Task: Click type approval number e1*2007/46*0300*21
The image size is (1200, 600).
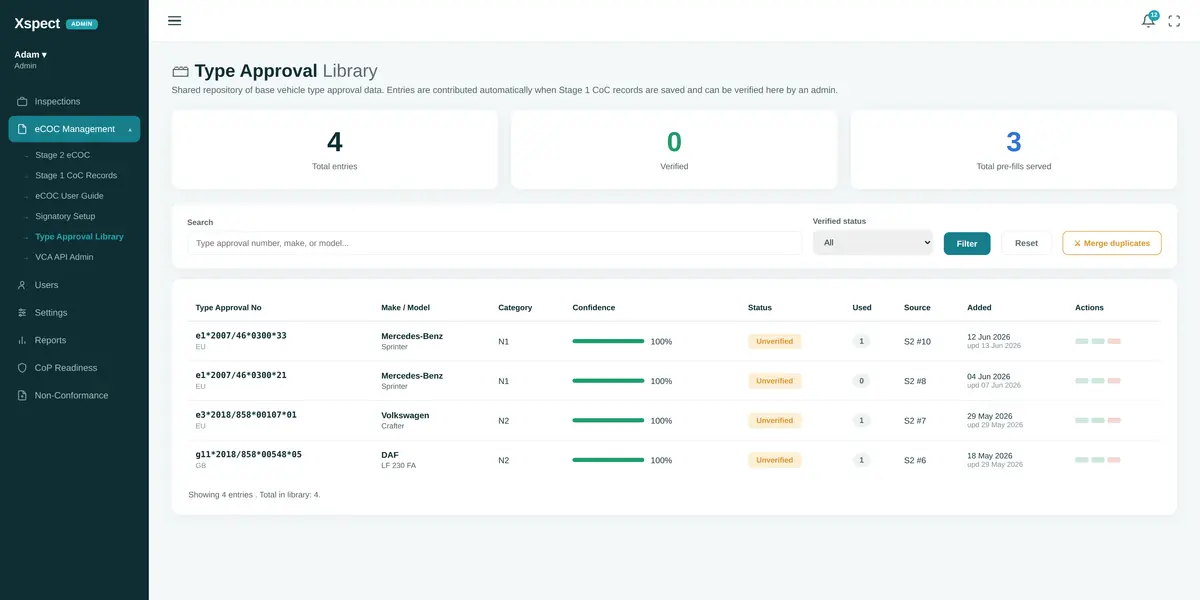Action: 241,375
